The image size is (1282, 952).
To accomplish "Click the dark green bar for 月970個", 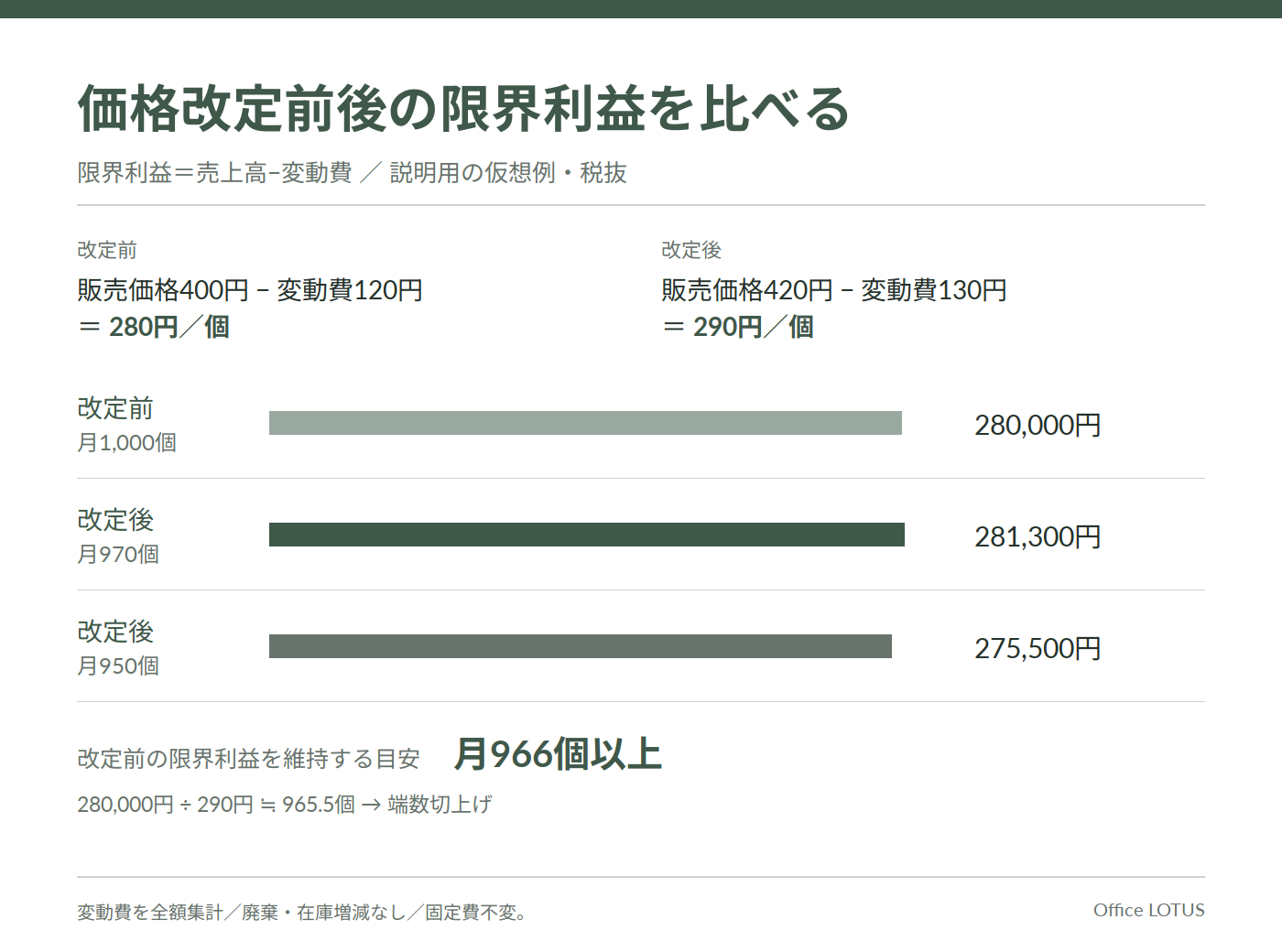I will [x=587, y=535].
